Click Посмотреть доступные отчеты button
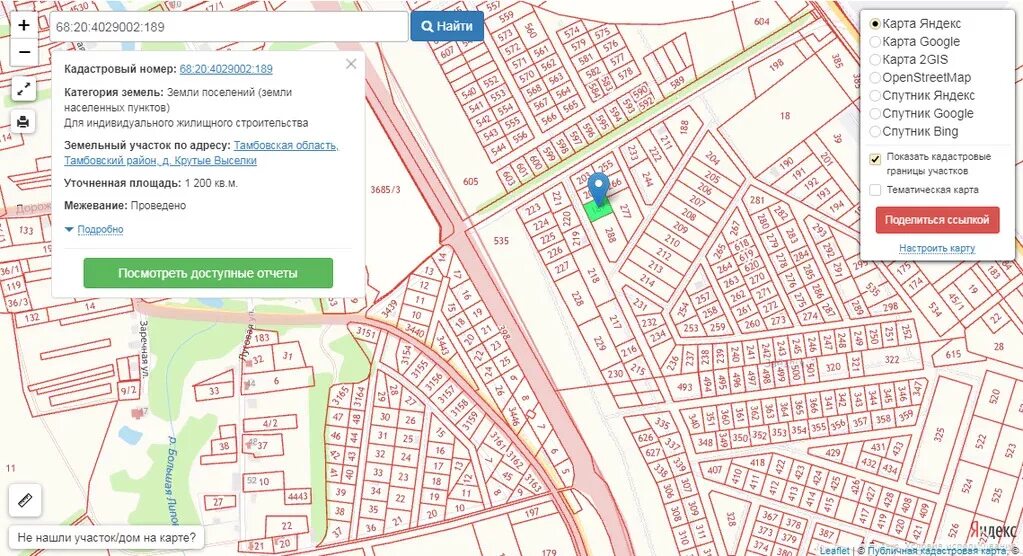The width and height of the screenshot is (1023, 556). (x=208, y=273)
